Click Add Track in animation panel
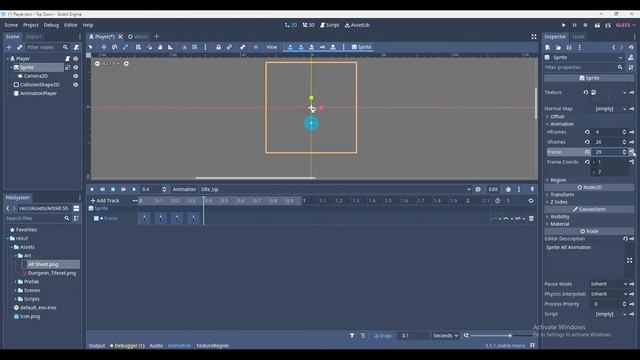The image size is (640, 360). click(x=105, y=201)
